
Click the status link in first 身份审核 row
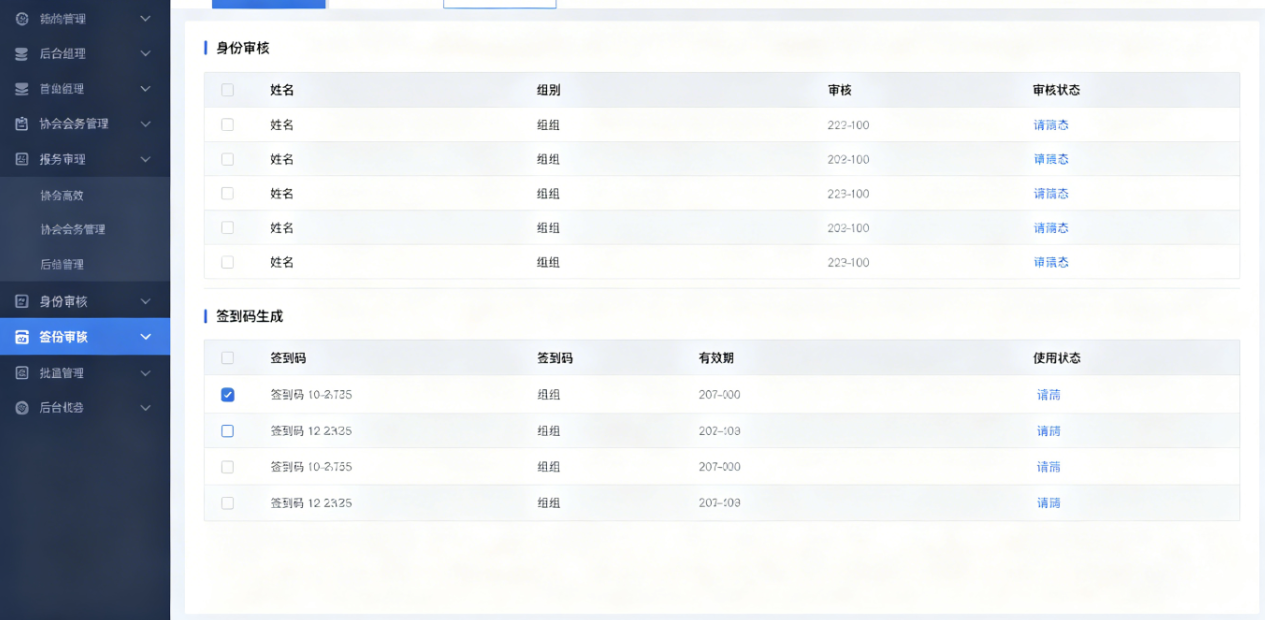click(x=1051, y=125)
